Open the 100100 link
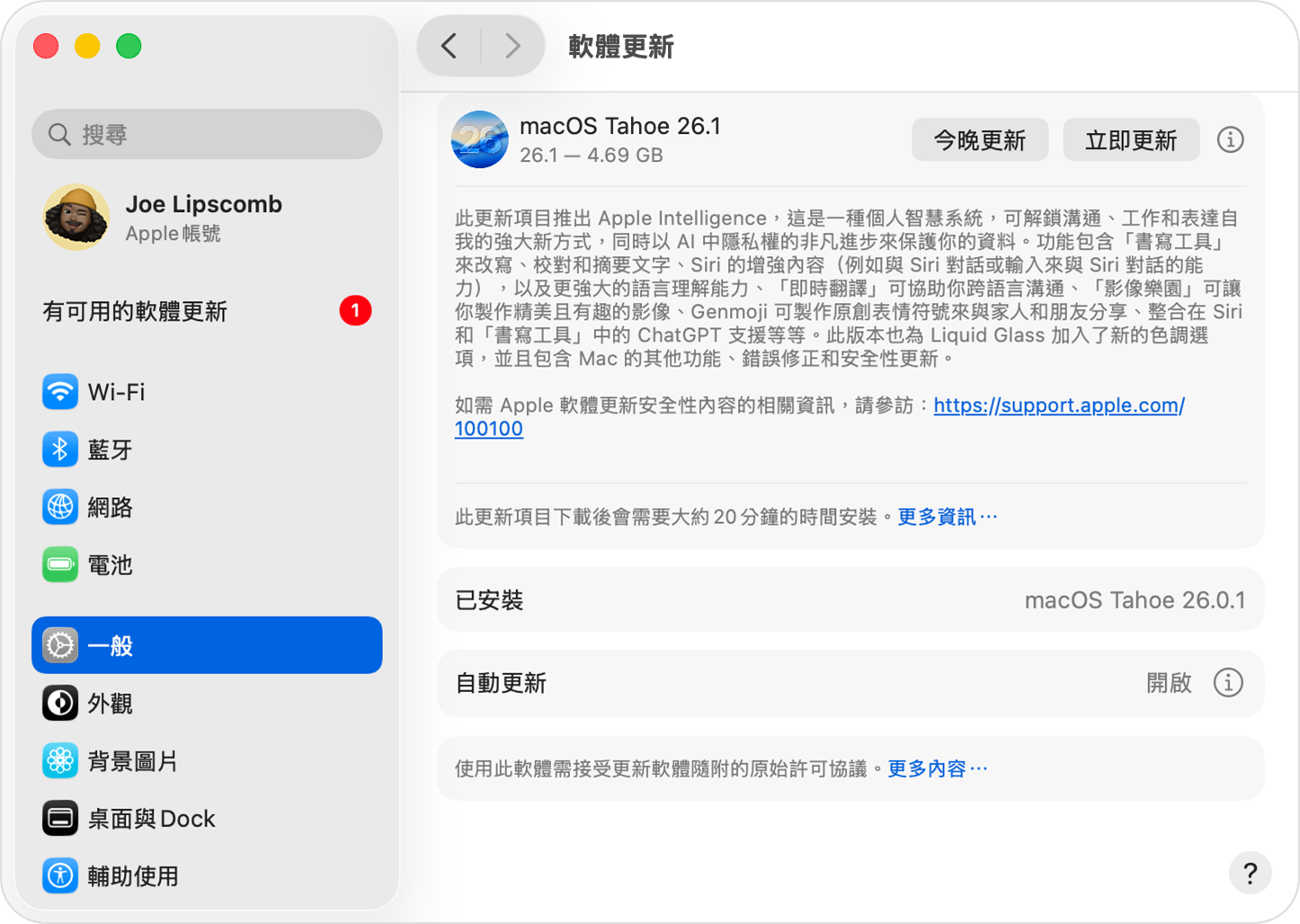Image resolution: width=1300 pixels, height=924 pixels. [489, 429]
